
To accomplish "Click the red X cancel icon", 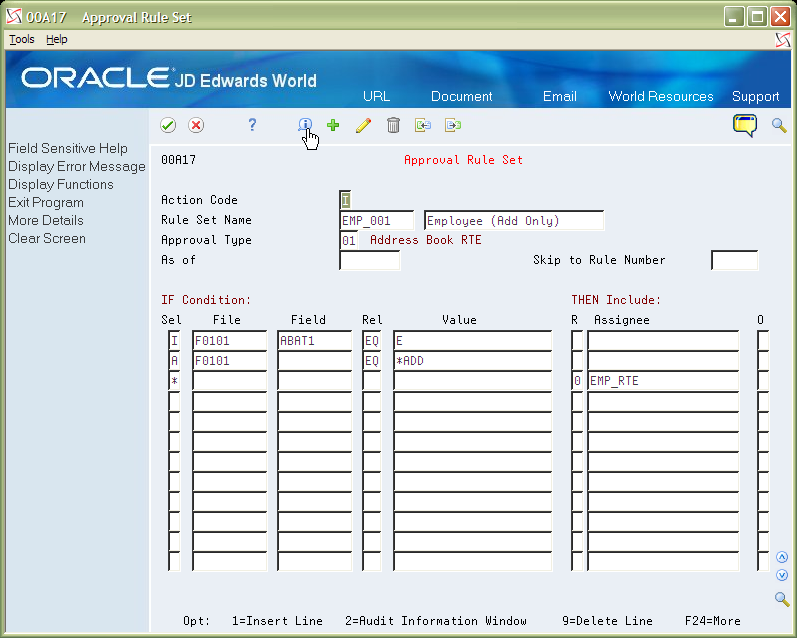I will pyautogui.click(x=196, y=125).
